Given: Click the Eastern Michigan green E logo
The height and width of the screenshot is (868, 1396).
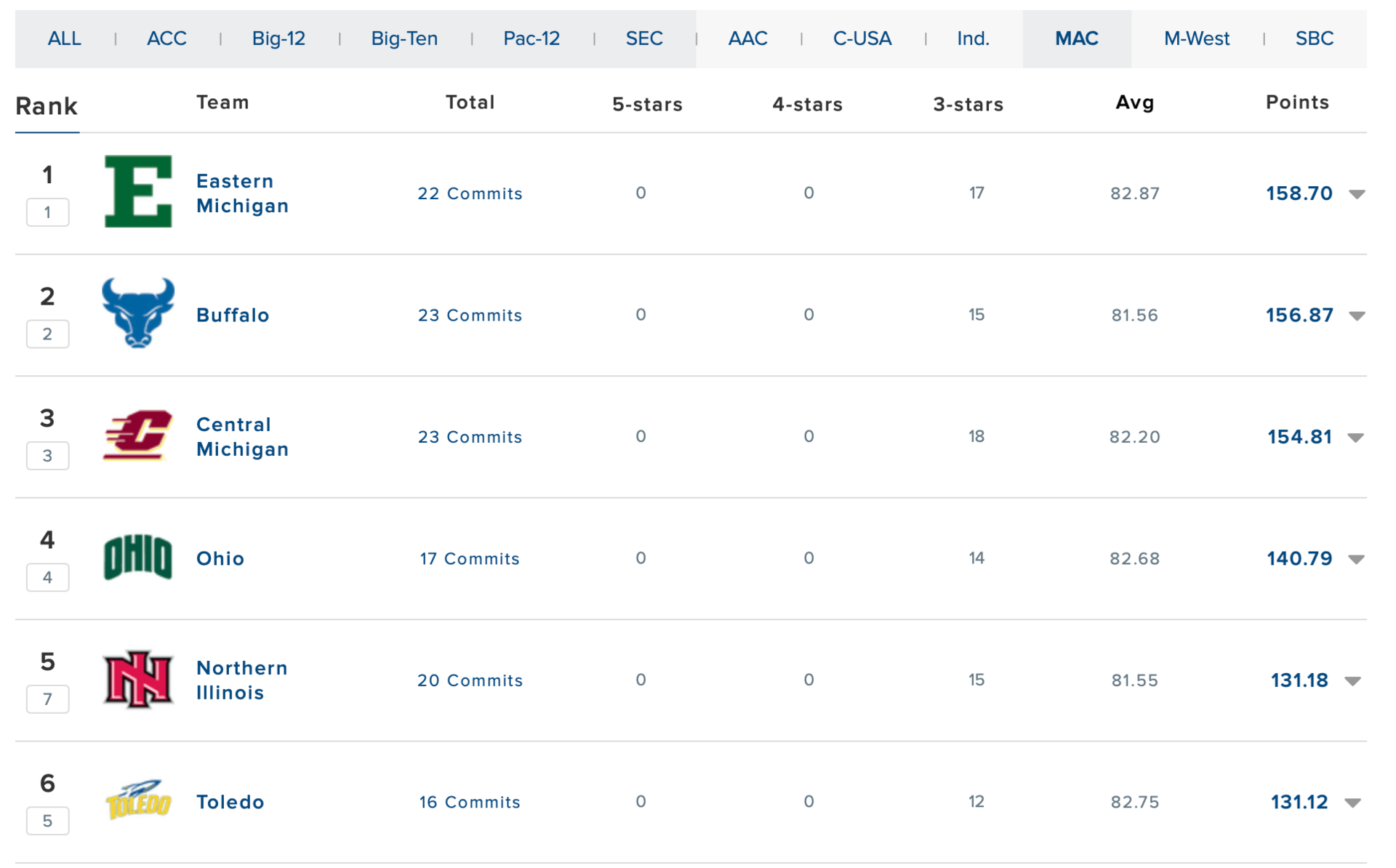Looking at the screenshot, I should (x=138, y=192).
